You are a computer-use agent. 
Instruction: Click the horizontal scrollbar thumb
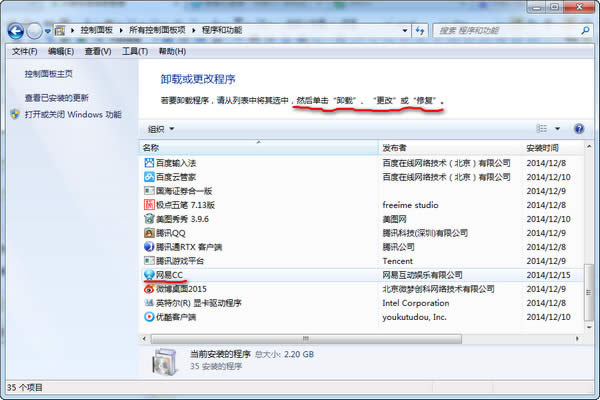click(306, 339)
